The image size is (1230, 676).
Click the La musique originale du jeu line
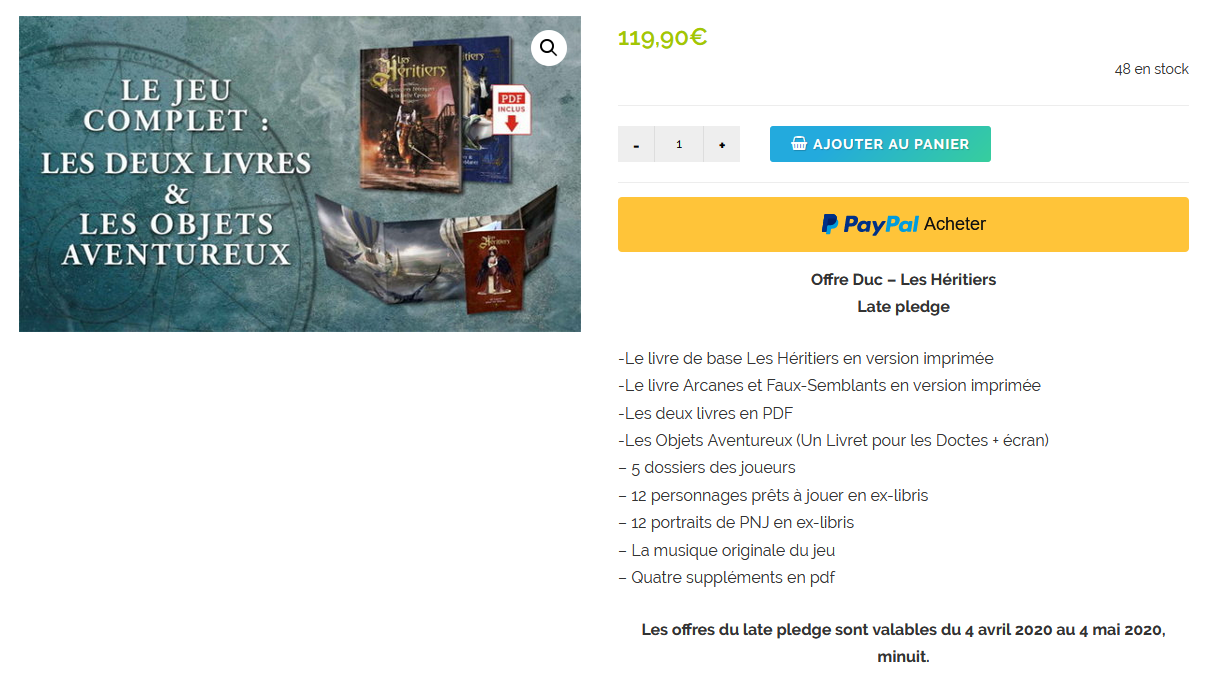[727, 550]
